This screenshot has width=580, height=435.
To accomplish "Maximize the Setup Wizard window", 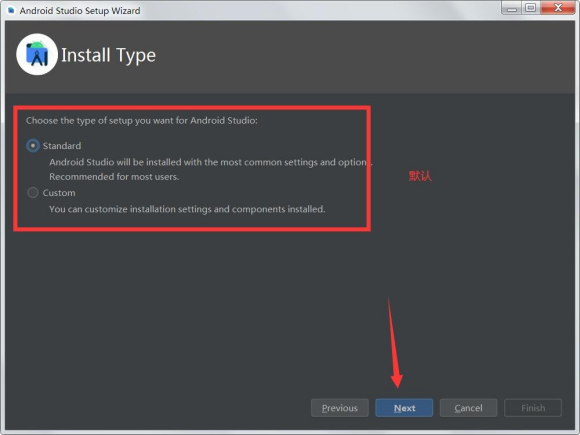I will pos(531,8).
